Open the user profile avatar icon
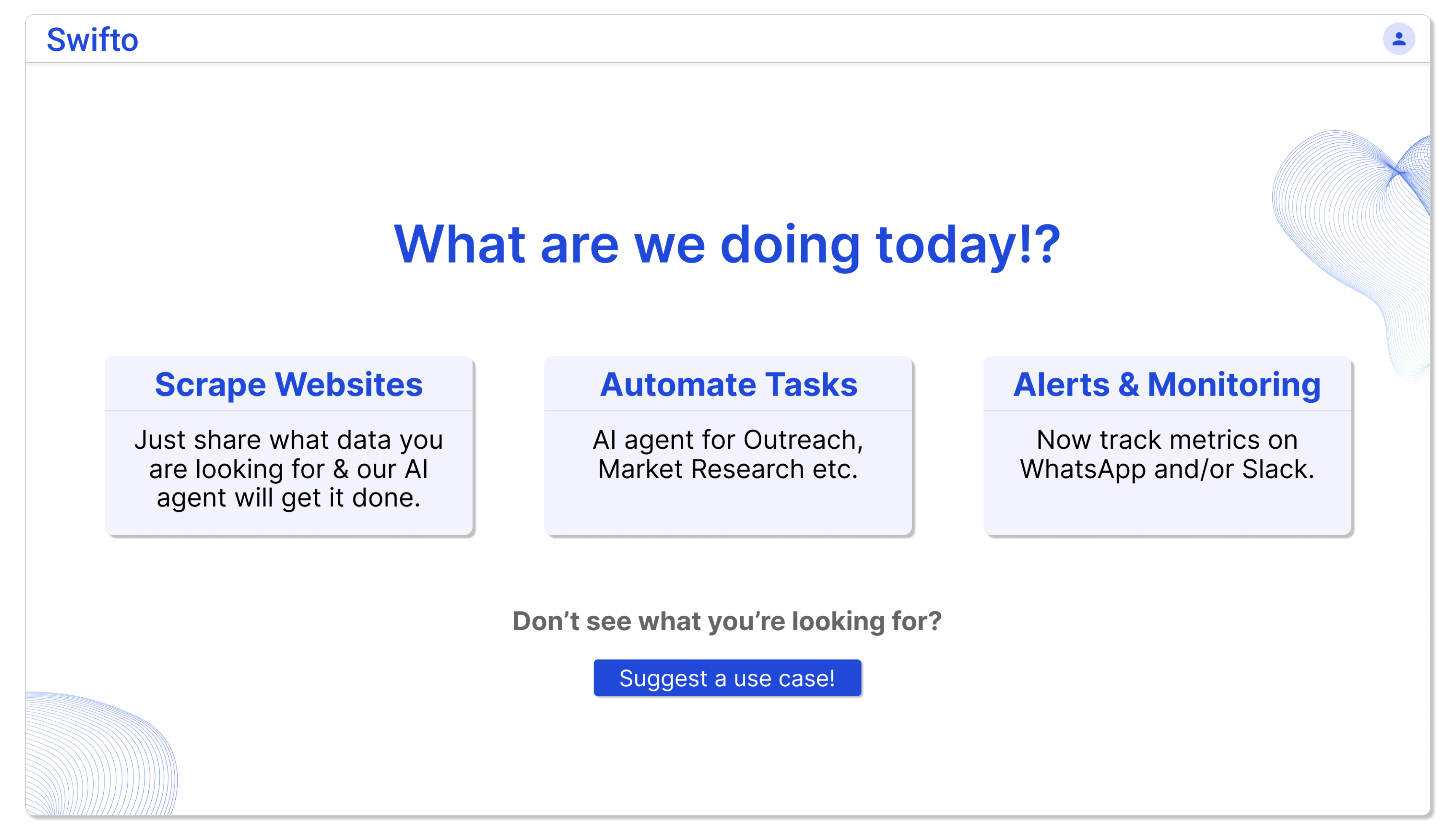1456x830 pixels. [x=1398, y=39]
